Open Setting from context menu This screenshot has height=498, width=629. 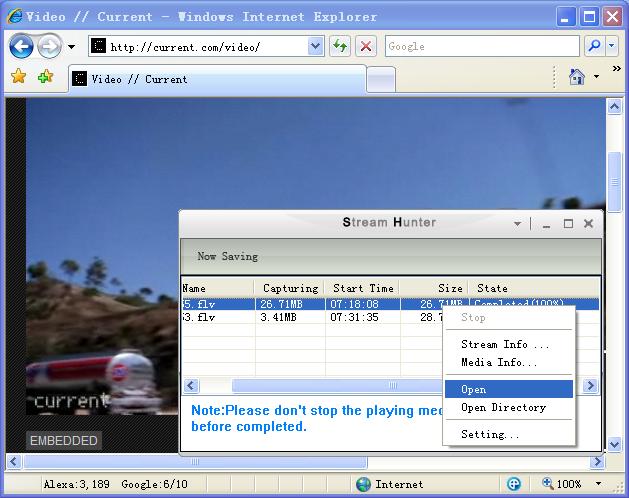click(509, 434)
